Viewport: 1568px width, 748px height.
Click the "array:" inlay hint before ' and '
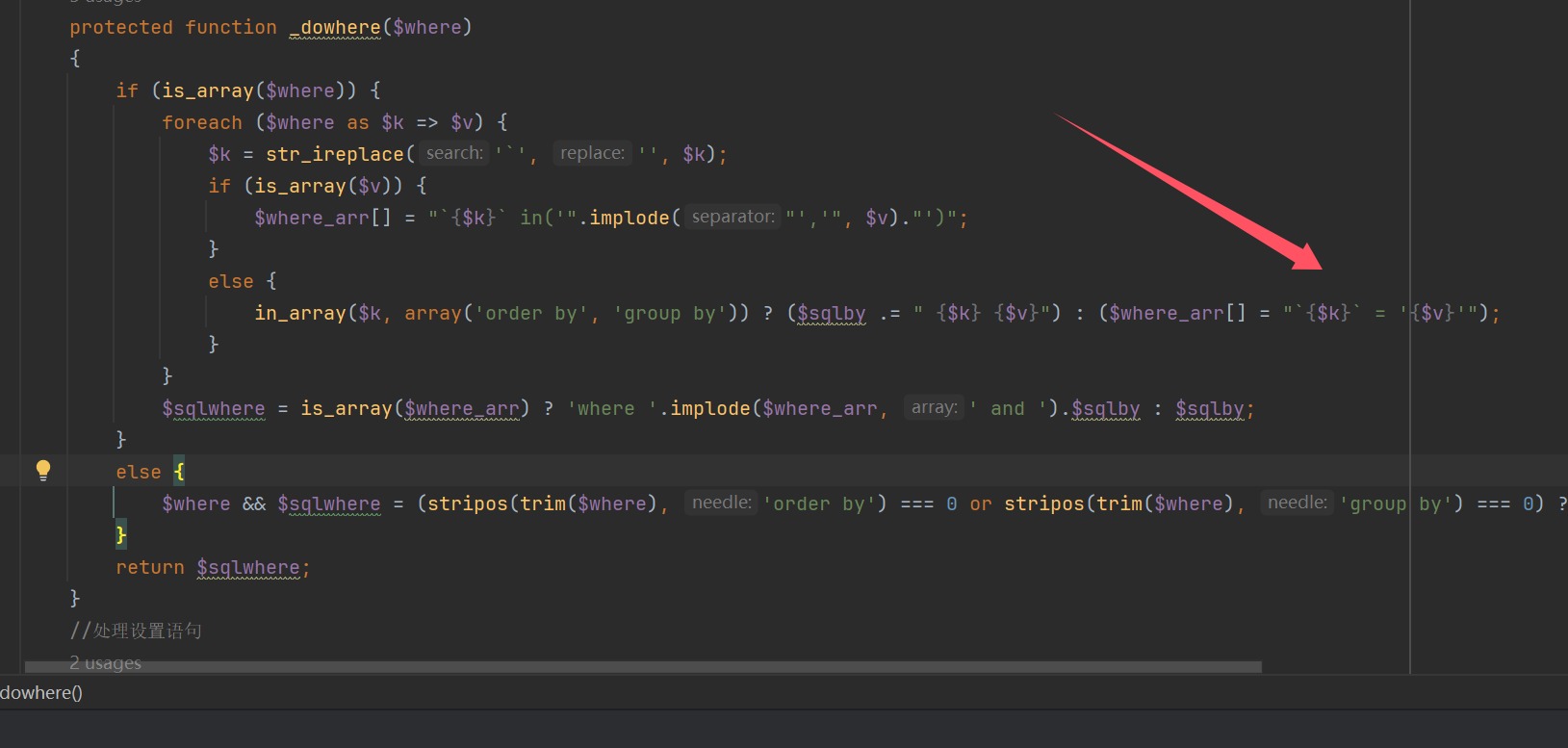pyautogui.click(x=934, y=407)
